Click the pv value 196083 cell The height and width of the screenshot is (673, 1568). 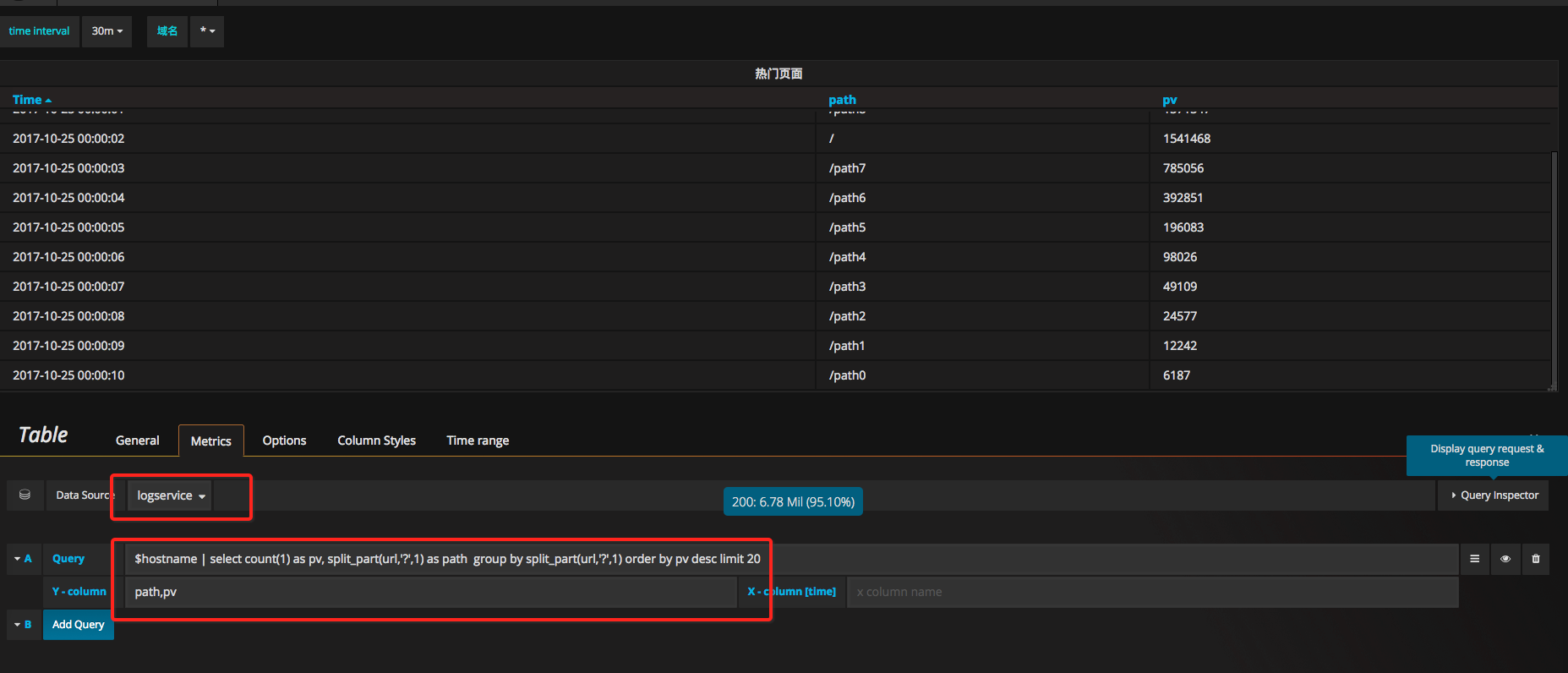pyautogui.click(x=1183, y=227)
